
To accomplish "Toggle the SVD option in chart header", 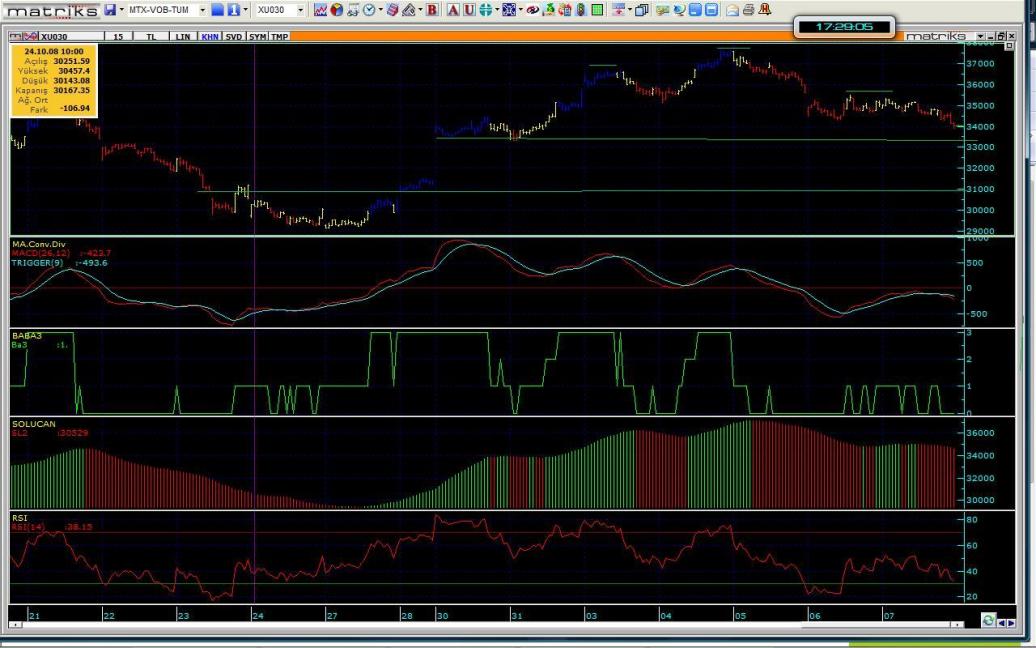I will pyautogui.click(x=233, y=36).
